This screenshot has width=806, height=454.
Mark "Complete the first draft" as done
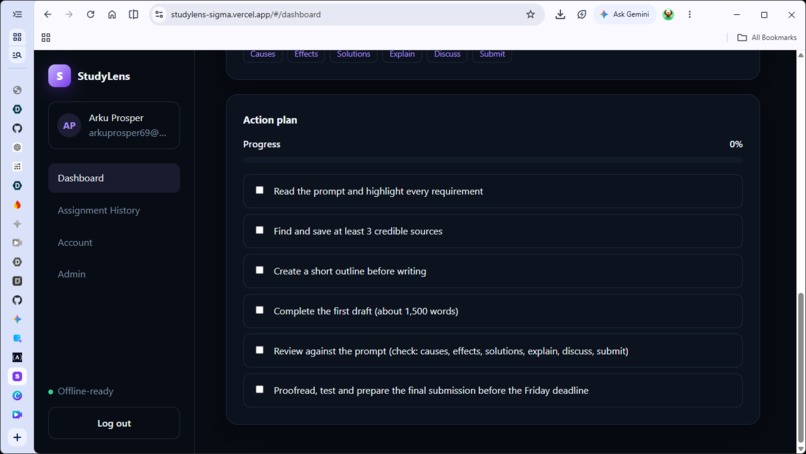(x=260, y=310)
